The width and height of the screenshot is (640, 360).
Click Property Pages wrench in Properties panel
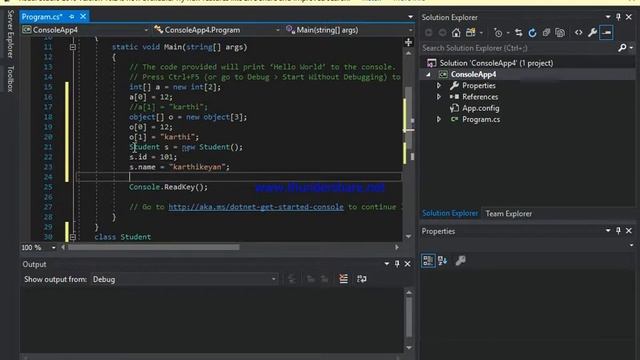tap(460, 260)
